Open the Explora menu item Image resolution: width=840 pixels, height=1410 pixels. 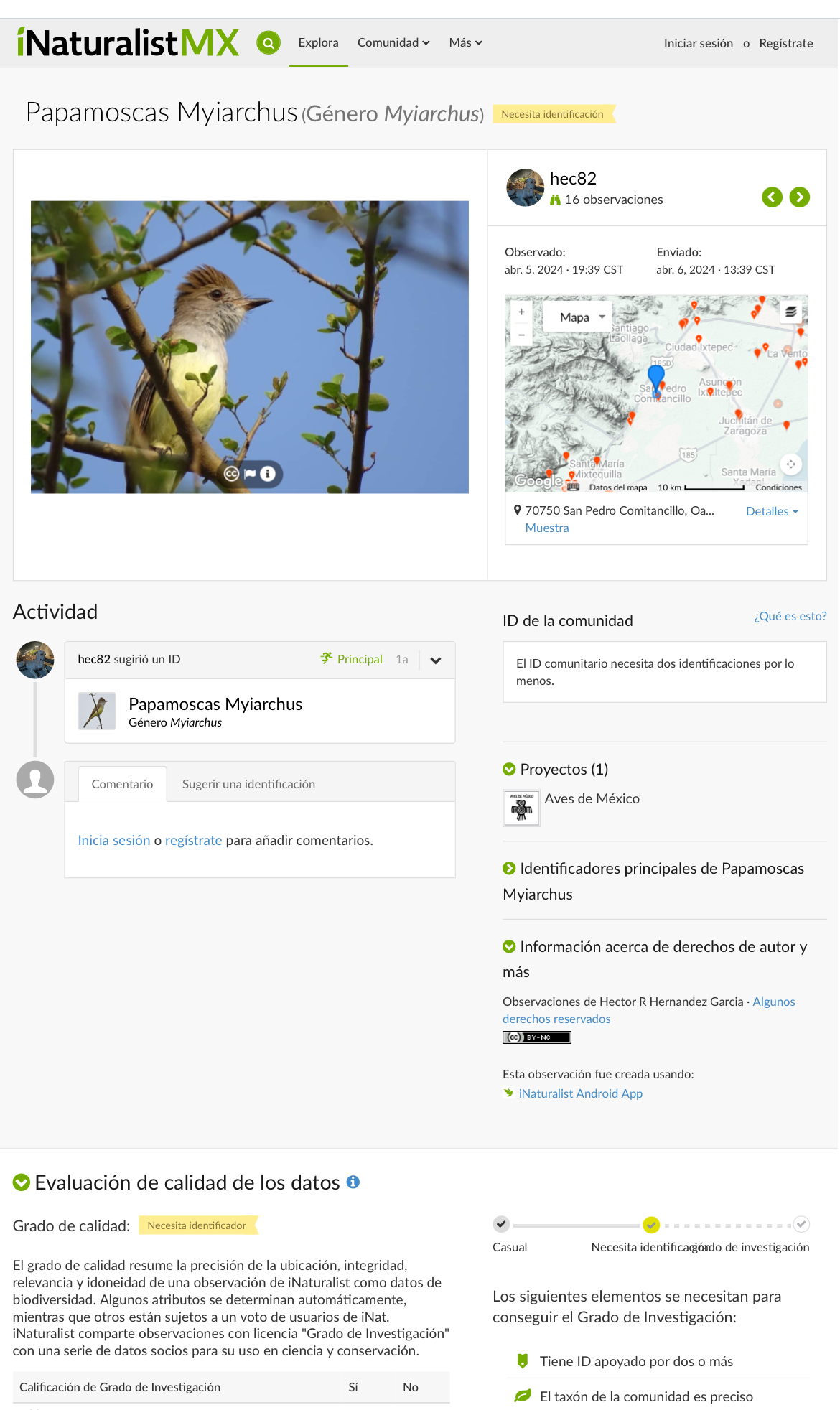319,43
